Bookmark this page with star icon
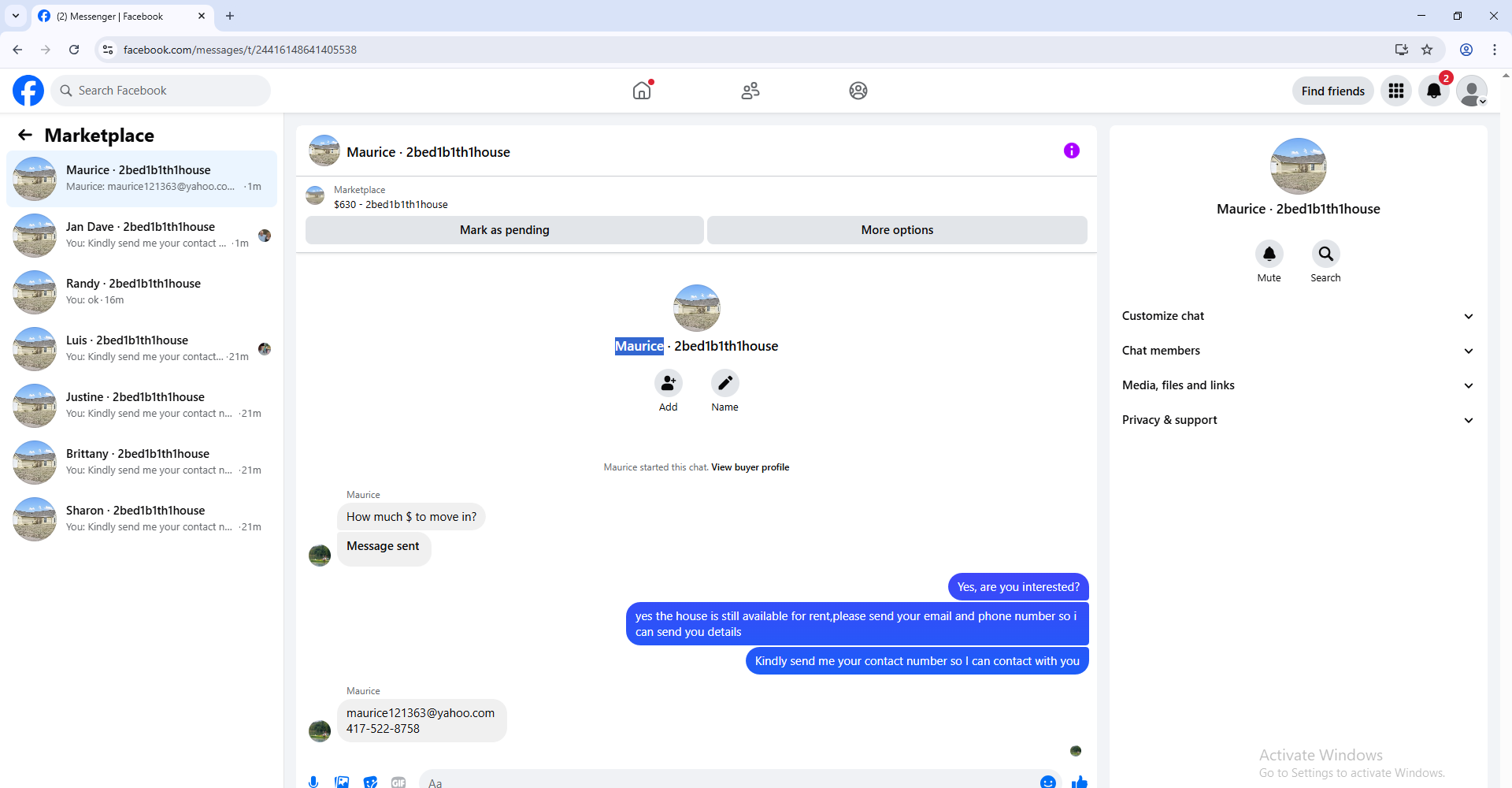 (x=1427, y=50)
